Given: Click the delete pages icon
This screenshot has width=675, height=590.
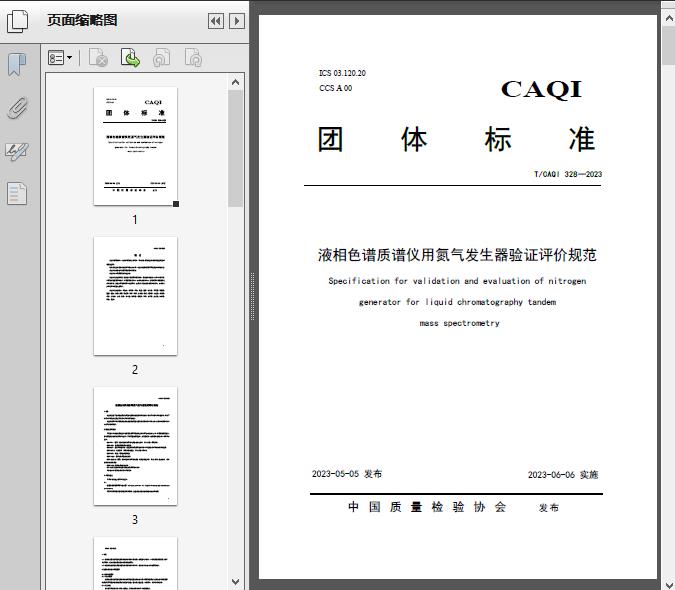Looking at the screenshot, I should pos(98,58).
